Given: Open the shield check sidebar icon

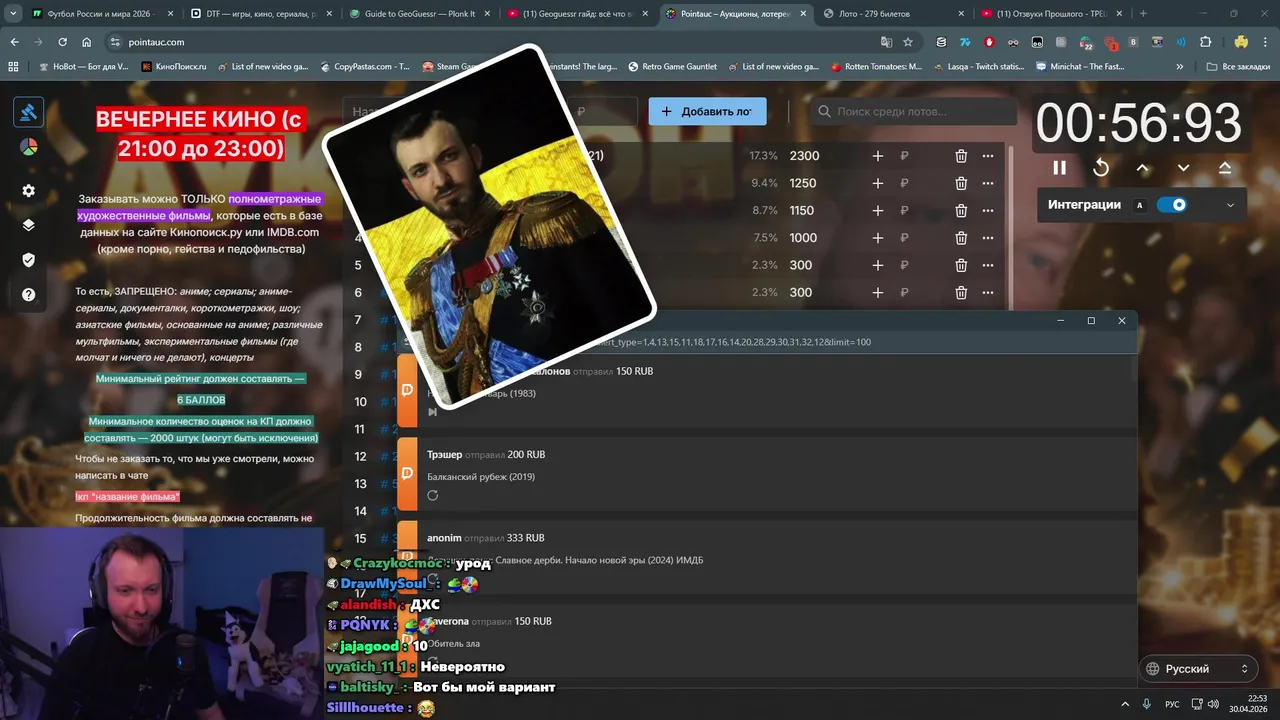Looking at the screenshot, I should point(28,260).
